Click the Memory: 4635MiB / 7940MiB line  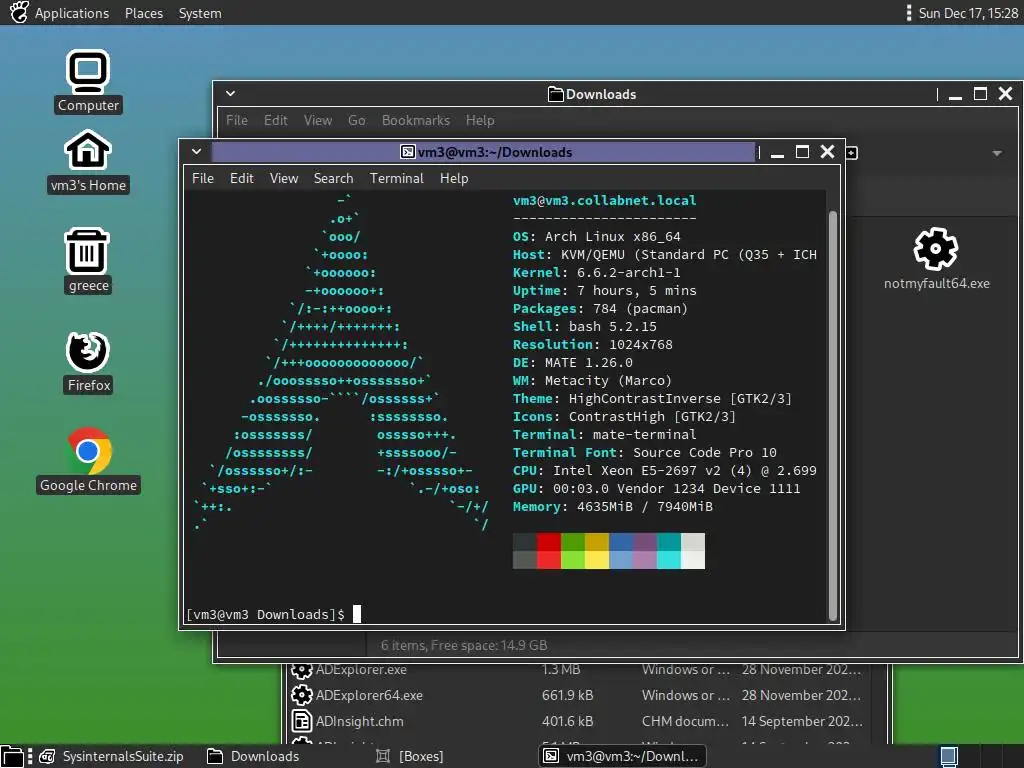613,506
